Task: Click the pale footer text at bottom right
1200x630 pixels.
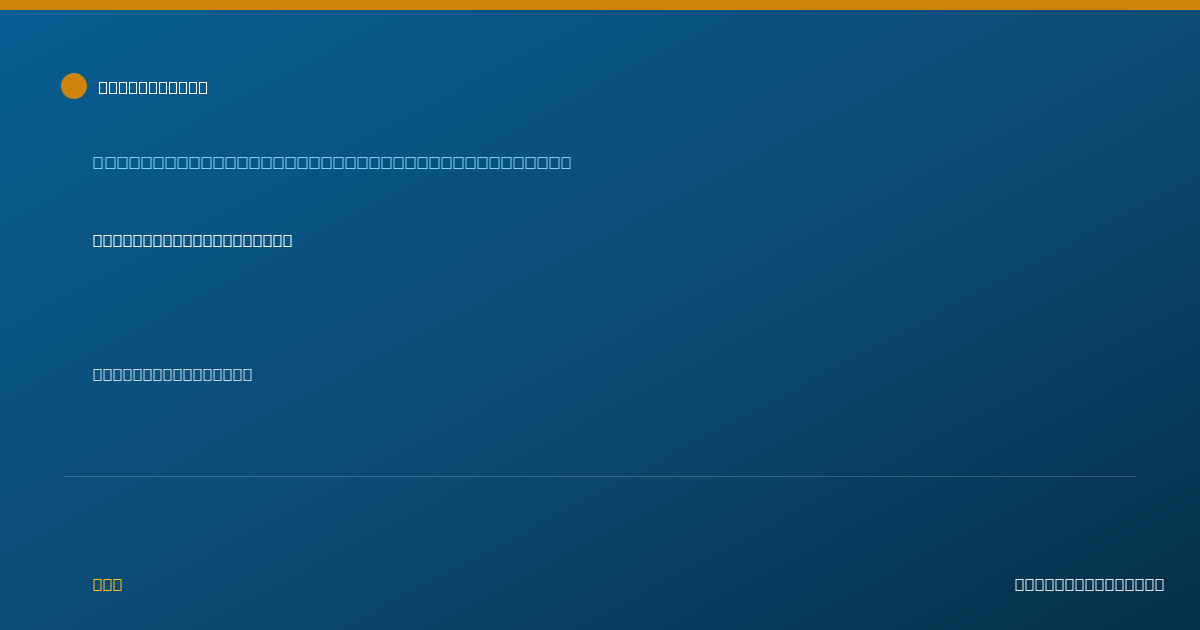Action: pos(1089,584)
